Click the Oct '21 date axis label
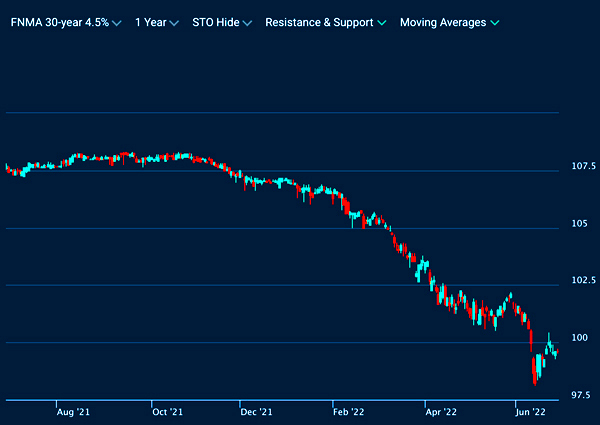 [x=166, y=411]
